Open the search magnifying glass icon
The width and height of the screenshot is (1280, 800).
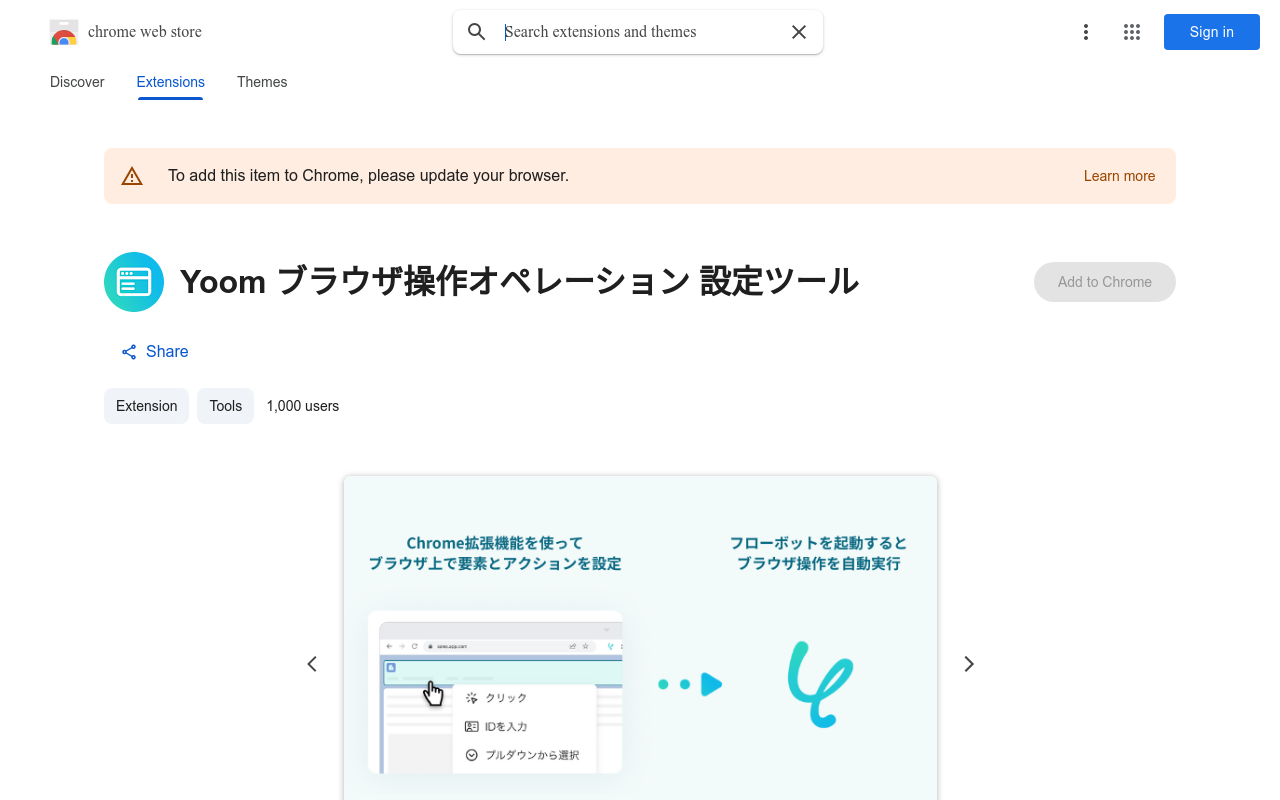(476, 31)
